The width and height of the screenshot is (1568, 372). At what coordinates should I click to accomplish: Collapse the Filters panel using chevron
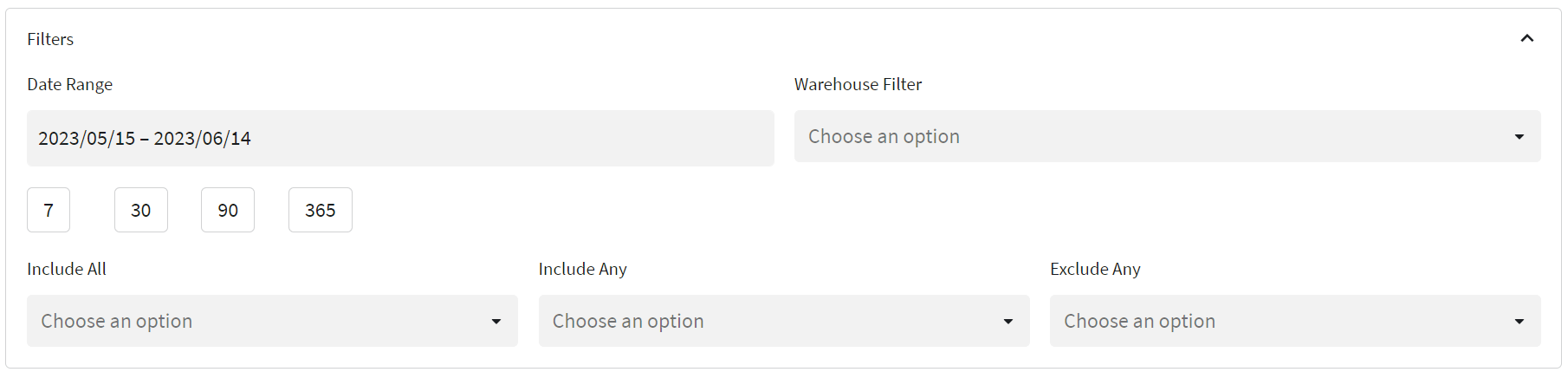click(1527, 38)
